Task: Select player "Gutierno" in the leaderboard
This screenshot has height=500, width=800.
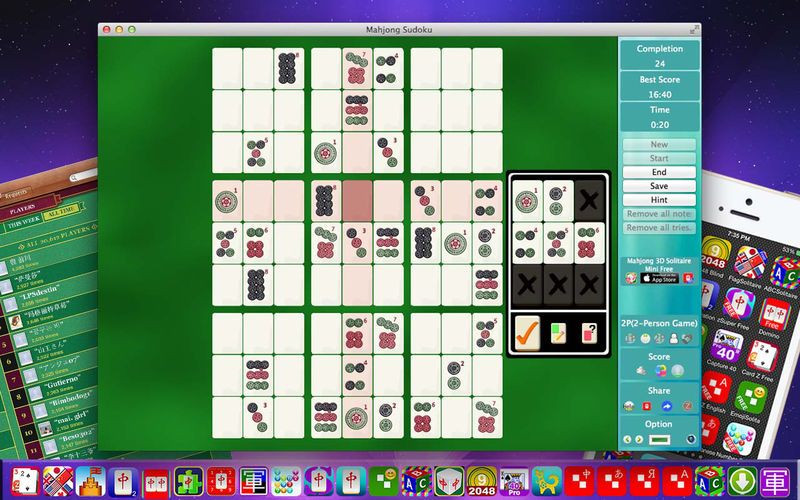Action: pos(64,382)
